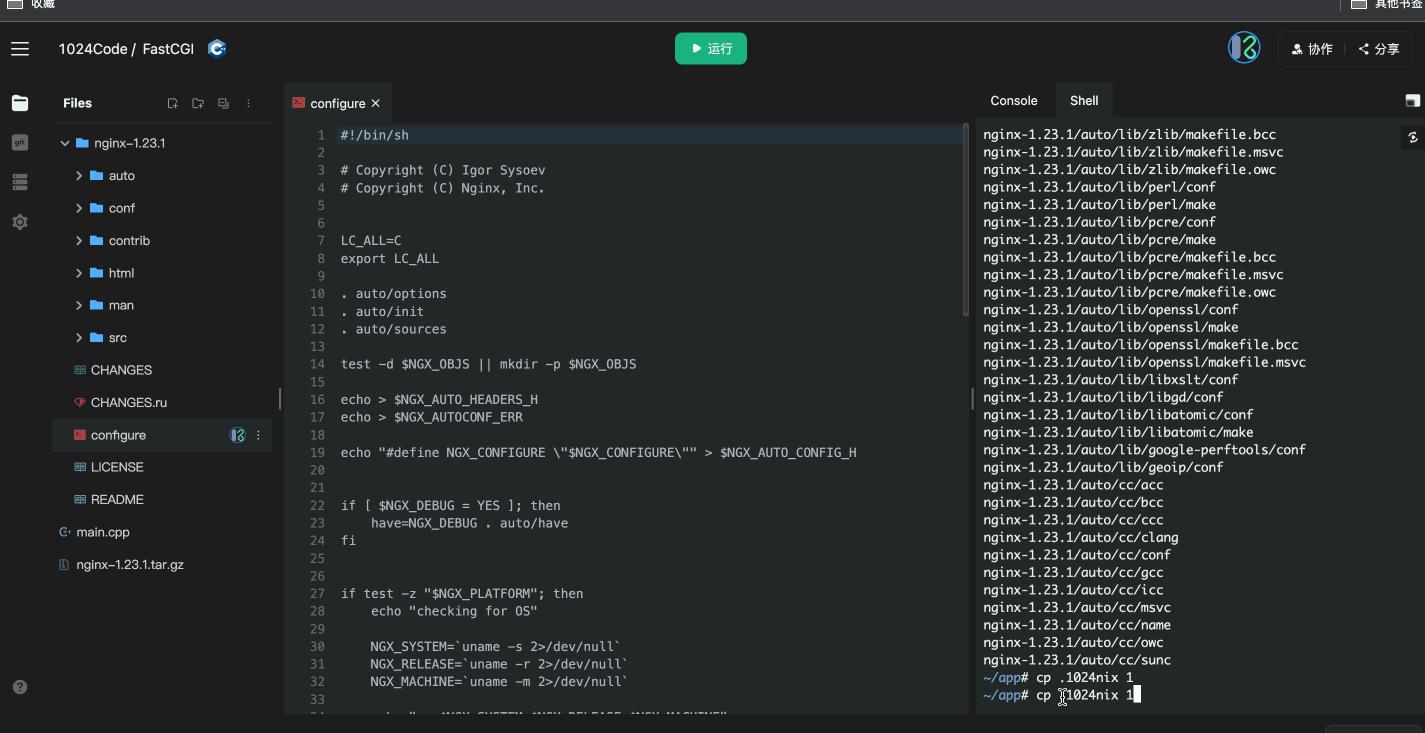Open the database panel icon in the sidebar
This screenshot has width=1425, height=733.
pyautogui.click(x=20, y=182)
